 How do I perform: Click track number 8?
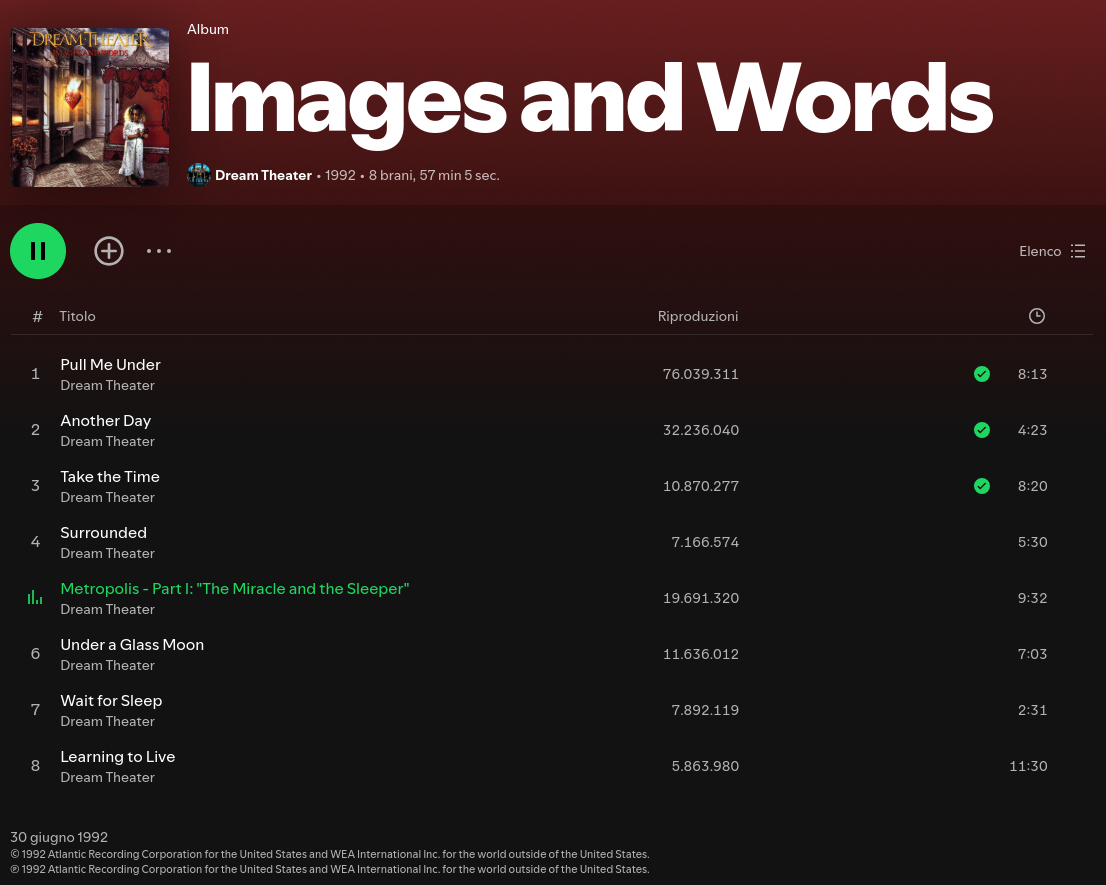tap(35, 766)
